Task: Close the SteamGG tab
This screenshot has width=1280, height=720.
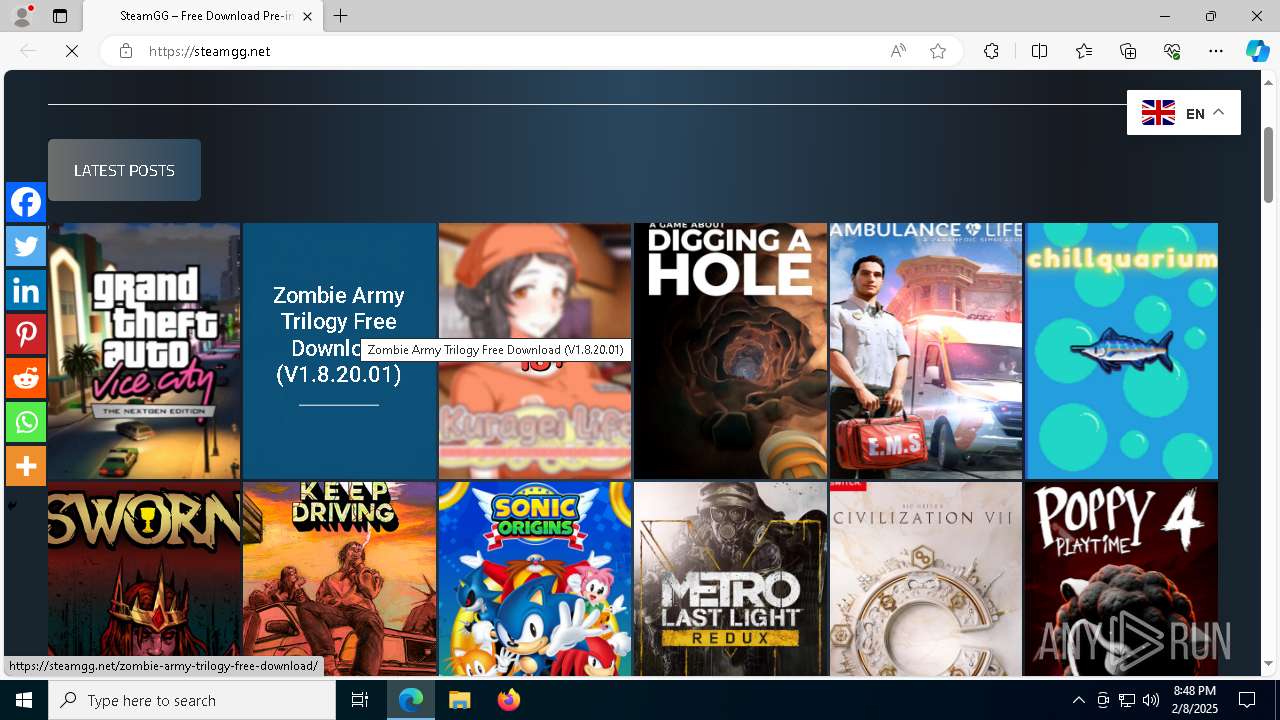Action: click(x=308, y=16)
